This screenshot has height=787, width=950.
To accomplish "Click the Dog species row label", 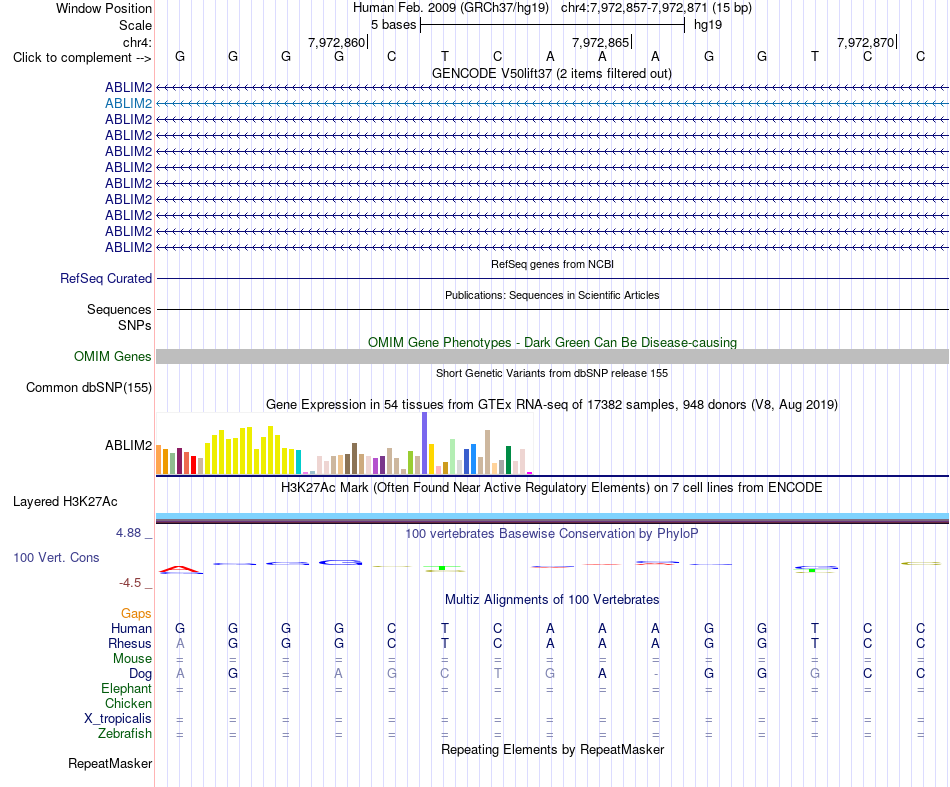I will pos(141,674).
